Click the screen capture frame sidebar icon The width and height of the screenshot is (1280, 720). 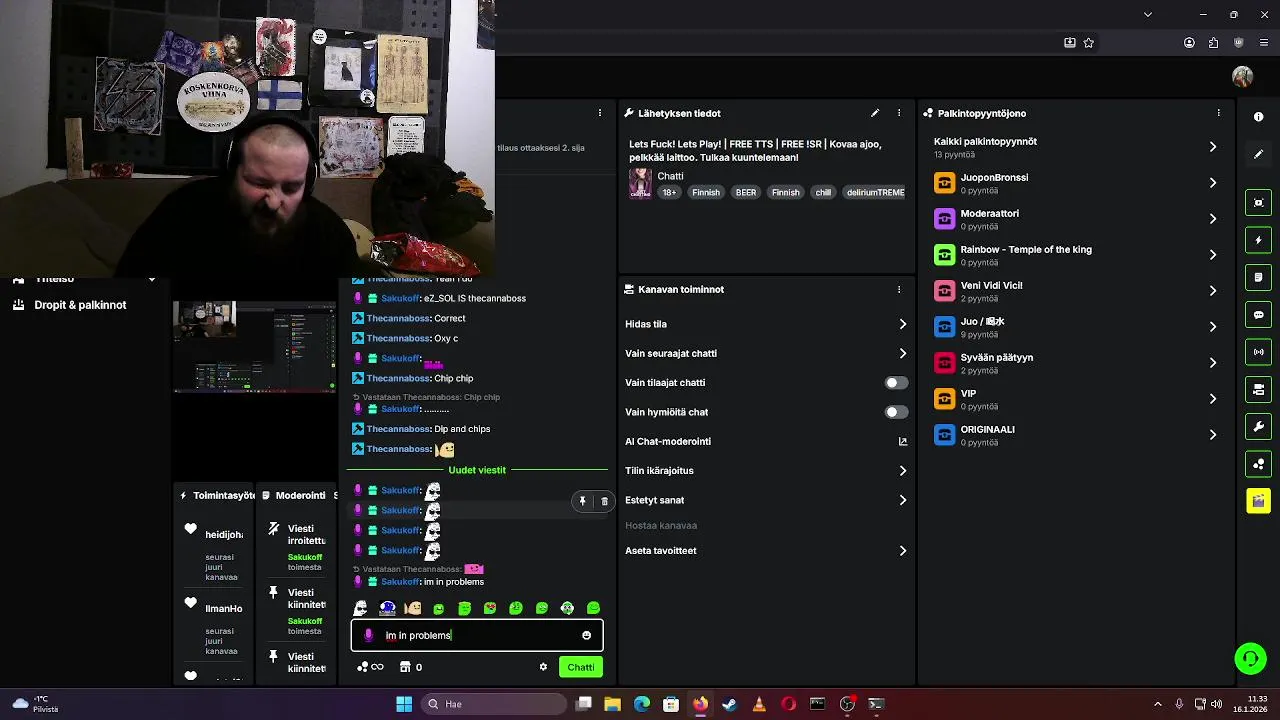point(1258,203)
